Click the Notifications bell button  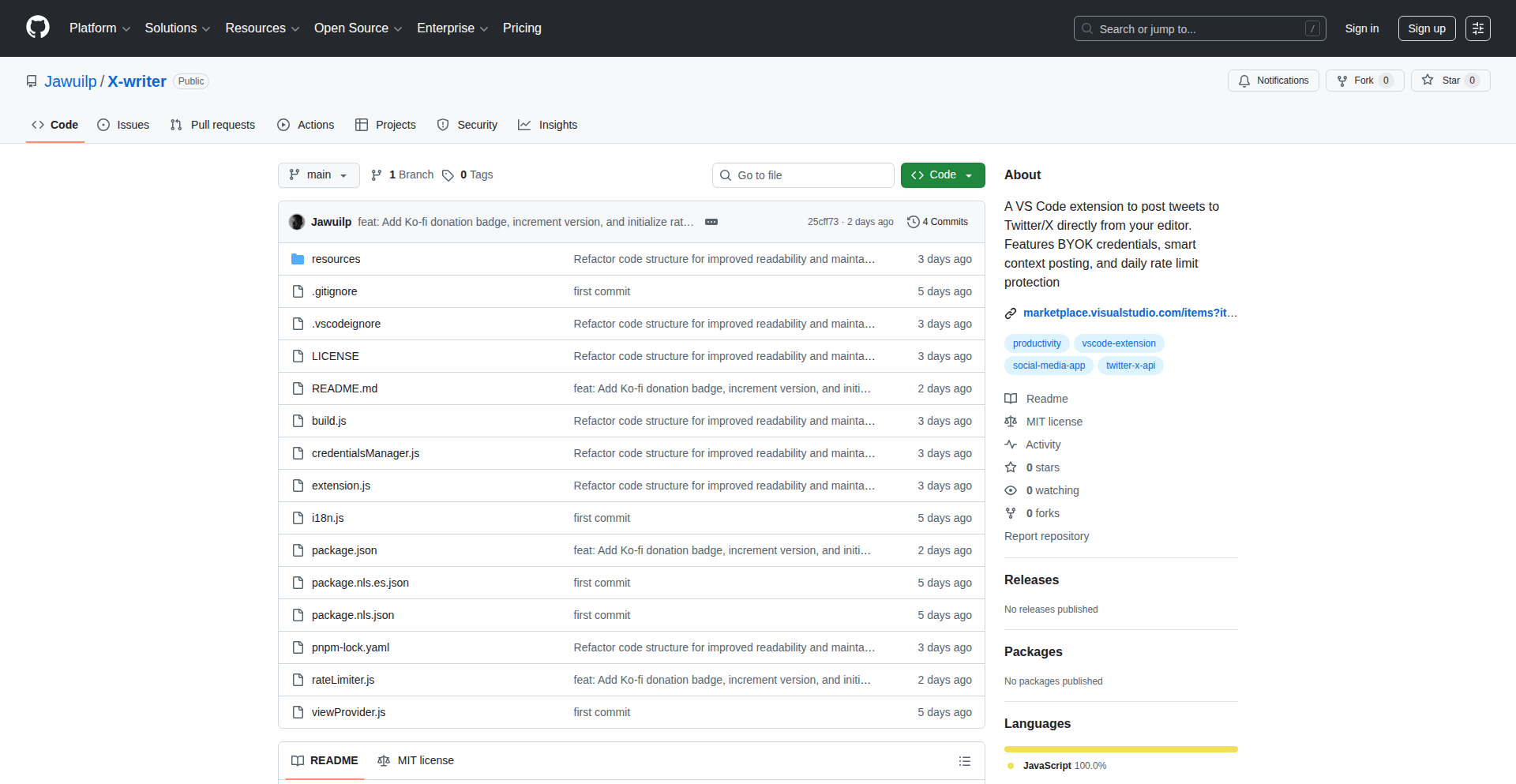click(x=1273, y=81)
